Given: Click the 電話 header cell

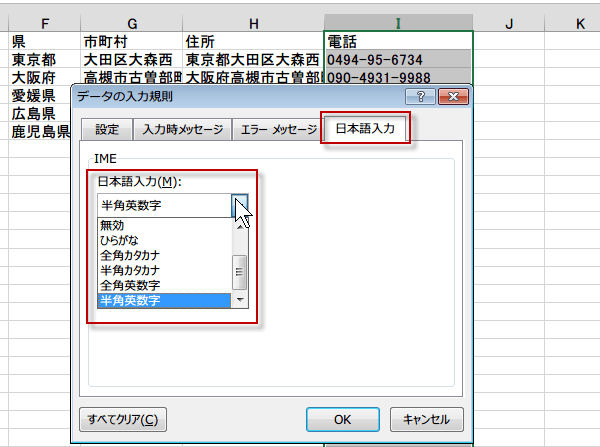Looking at the screenshot, I should click(398, 41).
